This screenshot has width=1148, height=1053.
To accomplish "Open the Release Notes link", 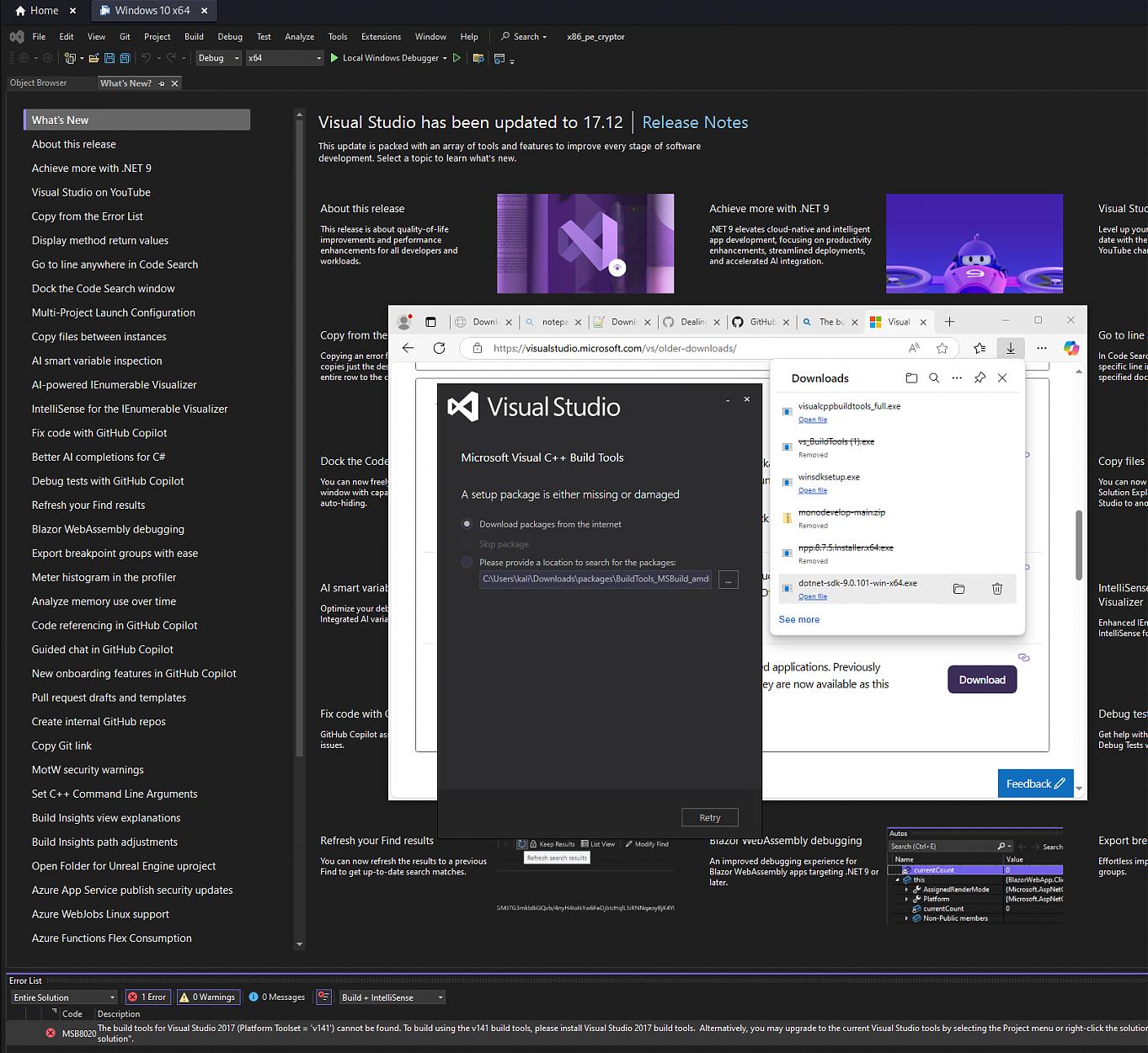I will tap(695, 122).
